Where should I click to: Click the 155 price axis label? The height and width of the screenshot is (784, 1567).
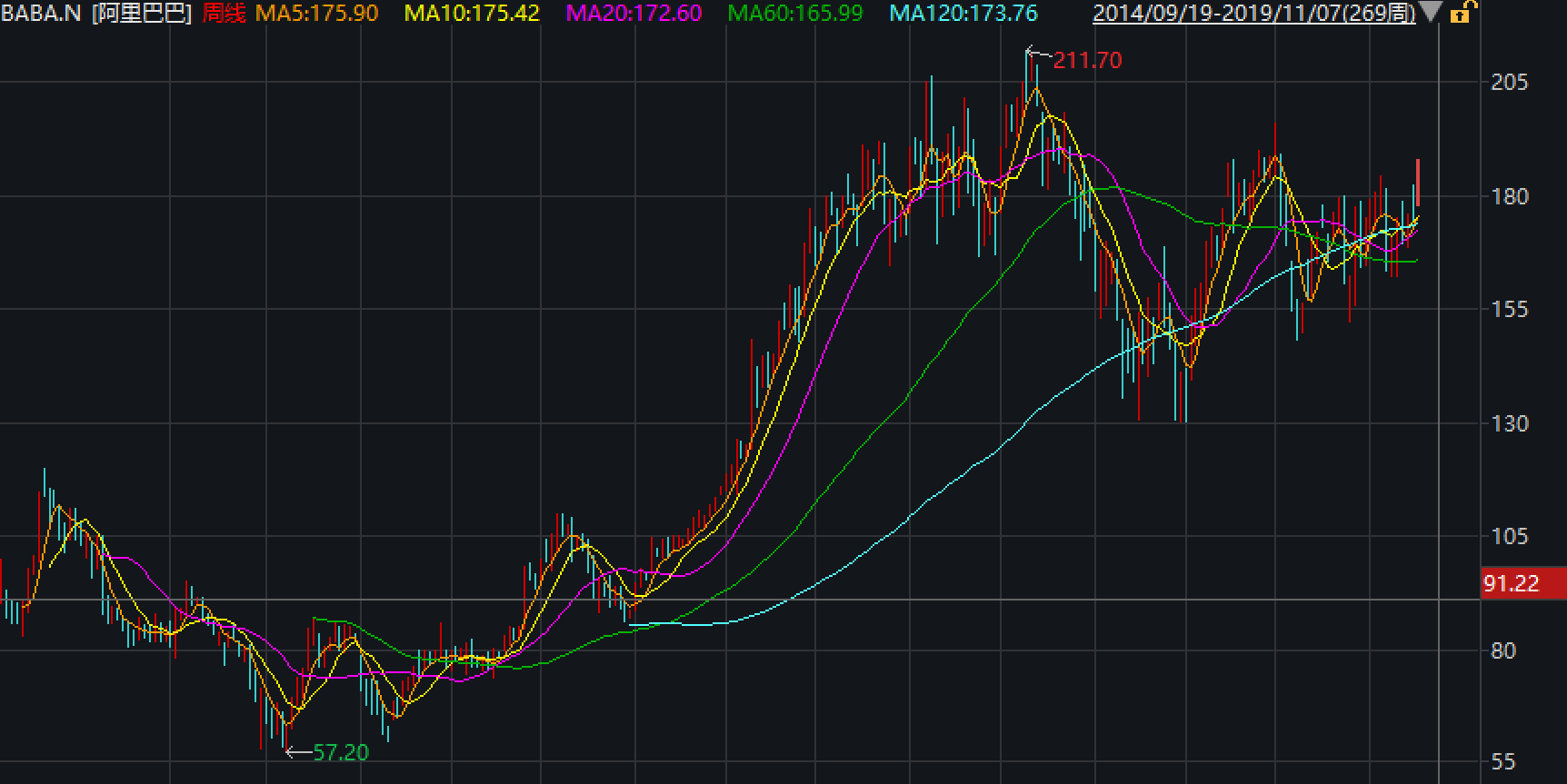click(1510, 310)
